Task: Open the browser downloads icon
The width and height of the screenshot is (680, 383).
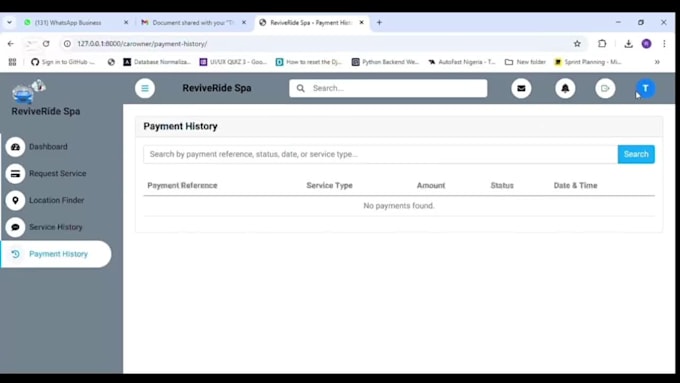Action: 628,44
